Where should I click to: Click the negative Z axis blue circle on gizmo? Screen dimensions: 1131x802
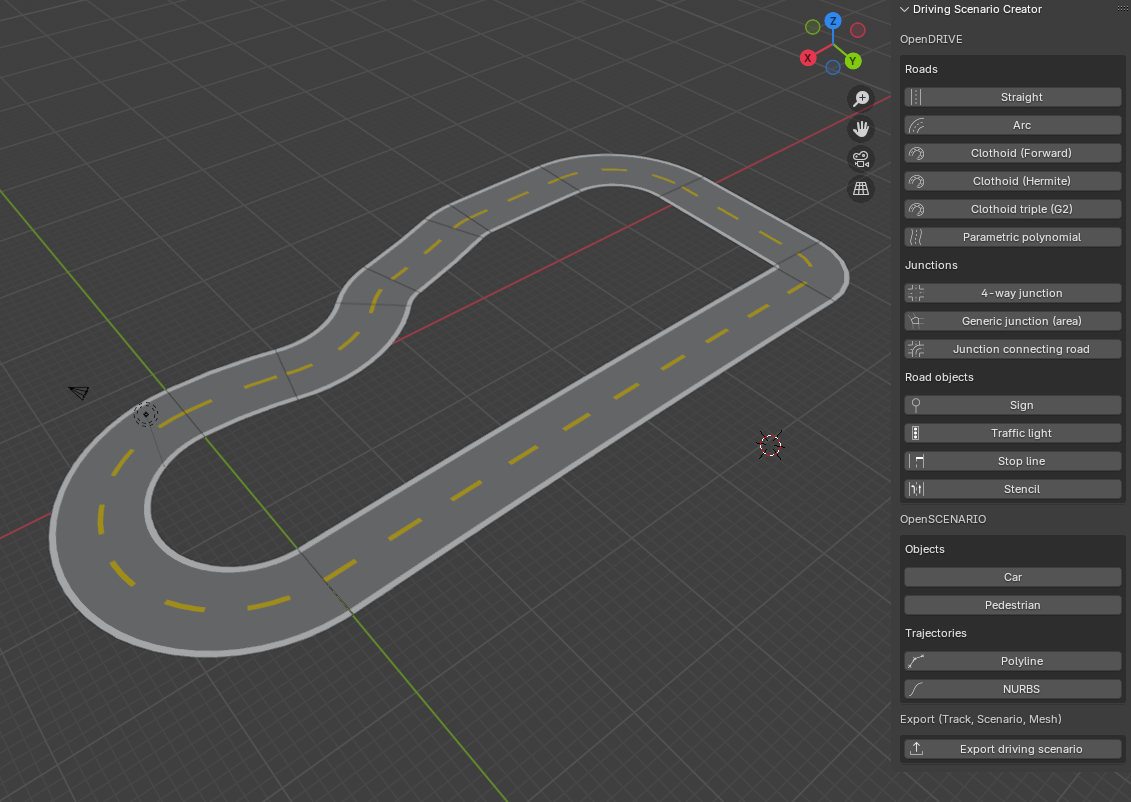[833, 67]
